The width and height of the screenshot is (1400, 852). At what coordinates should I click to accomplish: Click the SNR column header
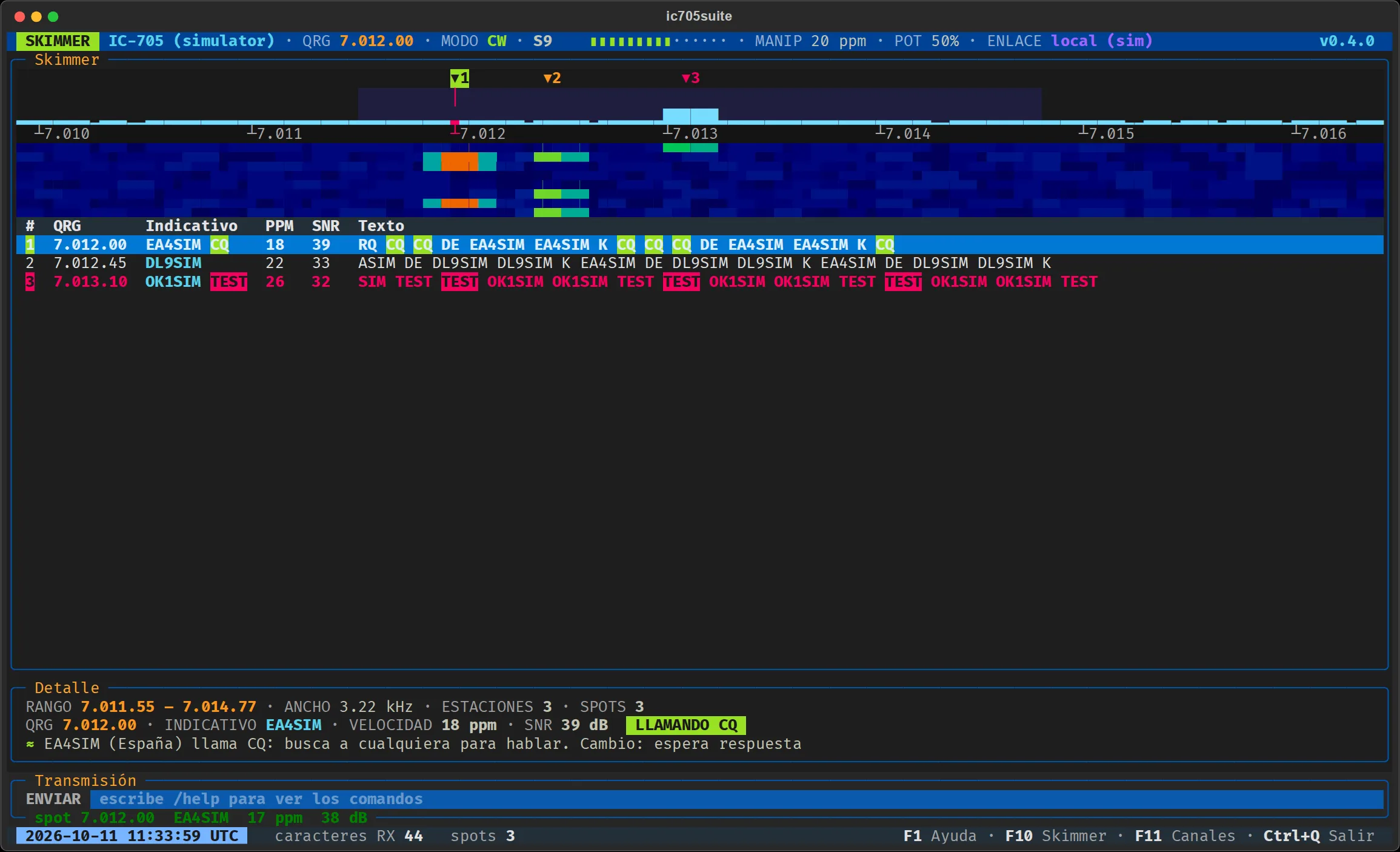tap(326, 226)
